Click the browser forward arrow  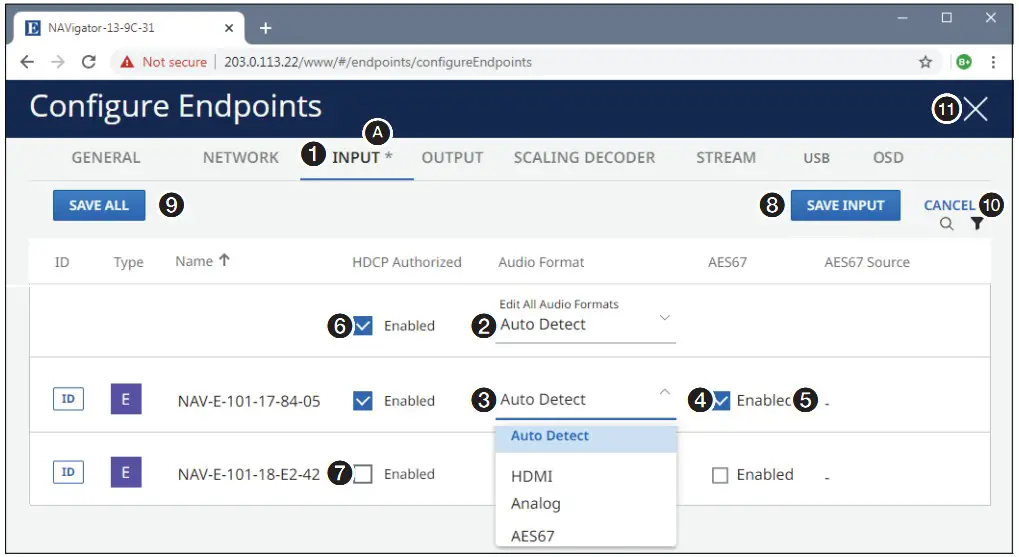(58, 62)
